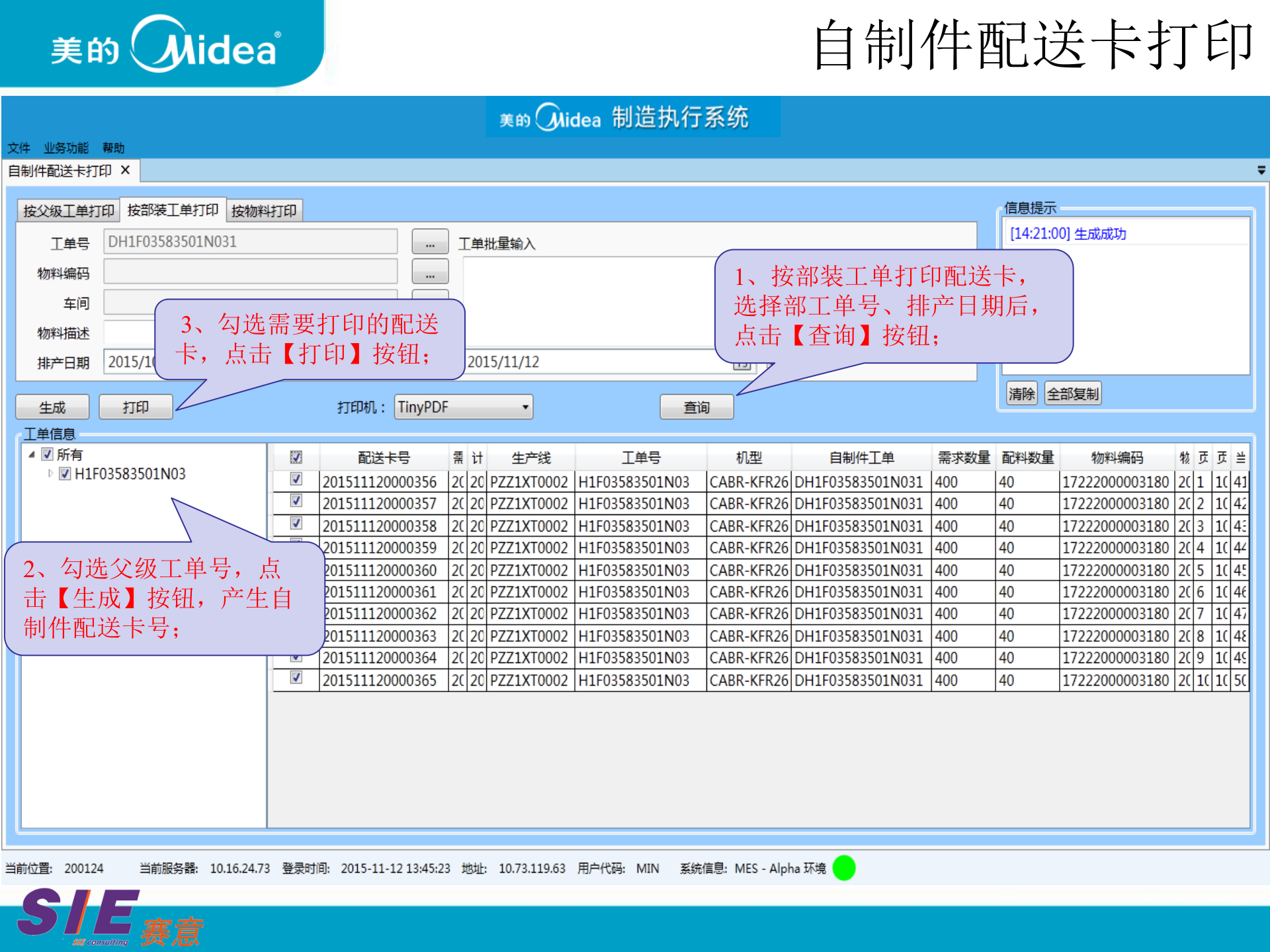The height and width of the screenshot is (952, 1270).
Task: Close the 自制件配送卡打印 tab
Action: 126,171
